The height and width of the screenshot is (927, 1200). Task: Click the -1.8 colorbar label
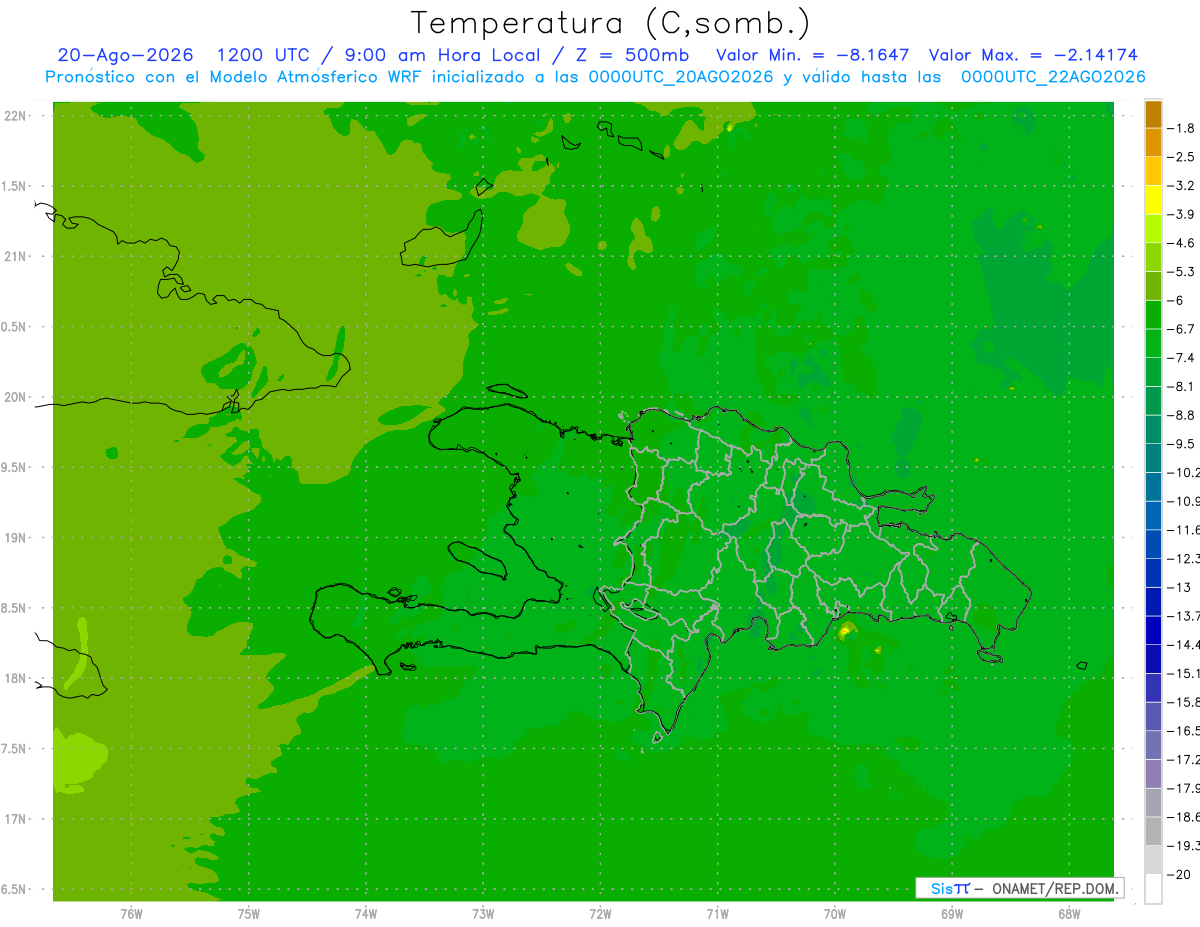point(1183,128)
